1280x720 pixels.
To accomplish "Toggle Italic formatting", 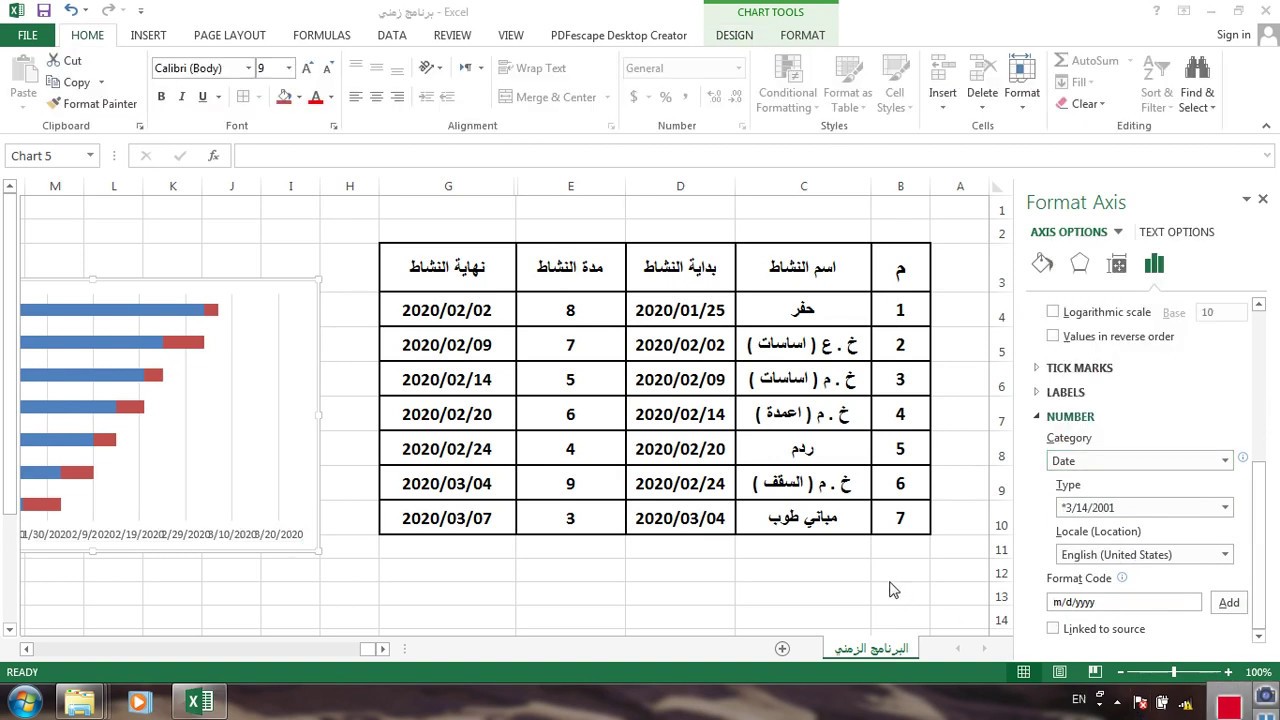I will [x=182, y=97].
